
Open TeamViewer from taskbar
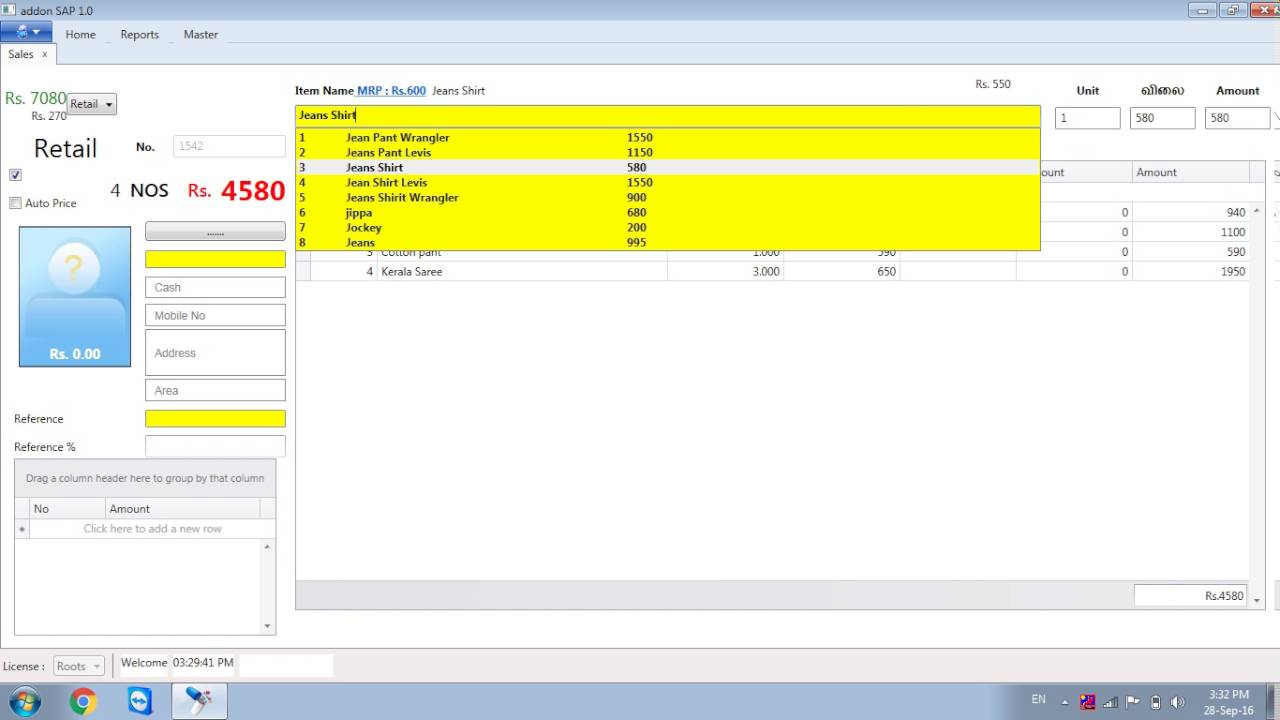(x=141, y=702)
